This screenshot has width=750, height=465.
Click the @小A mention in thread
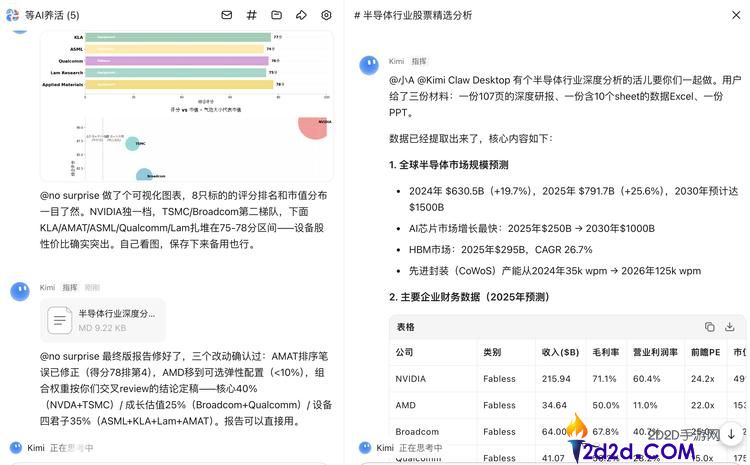coord(402,80)
